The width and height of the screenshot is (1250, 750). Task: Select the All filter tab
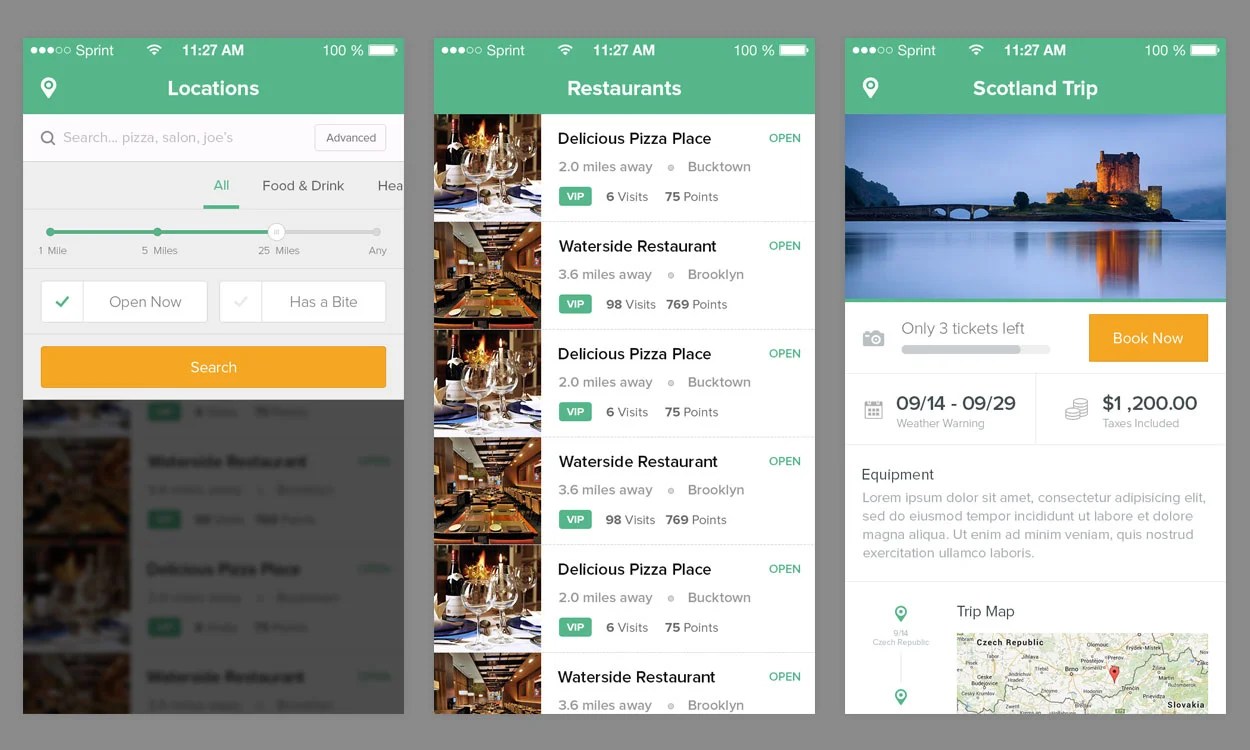[221, 185]
